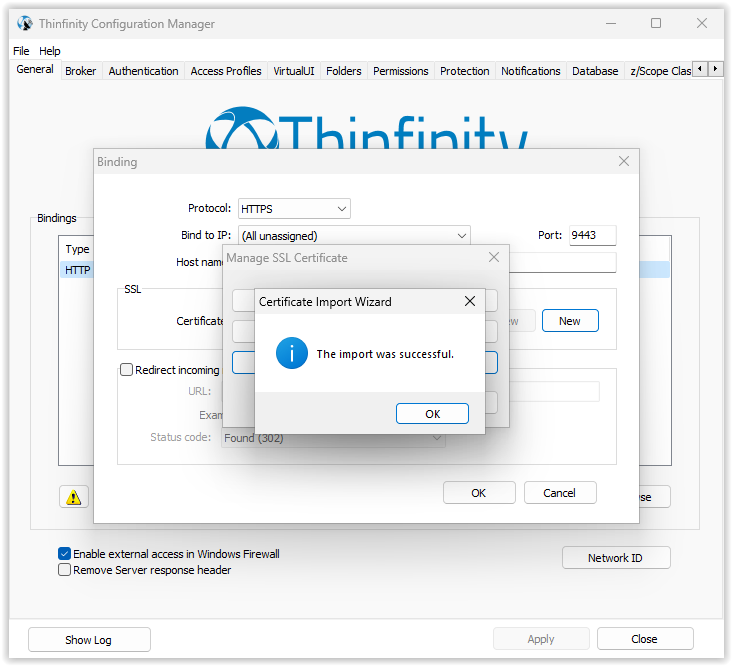Check Remove Server response header
The image size is (732, 666).
pyautogui.click(x=64, y=570)
